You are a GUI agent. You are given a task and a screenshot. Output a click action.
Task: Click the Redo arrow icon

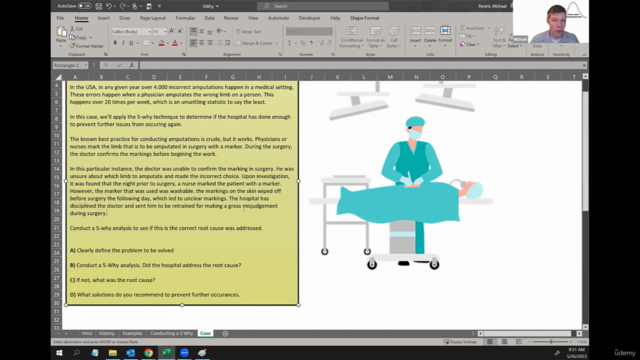(122, 6)
